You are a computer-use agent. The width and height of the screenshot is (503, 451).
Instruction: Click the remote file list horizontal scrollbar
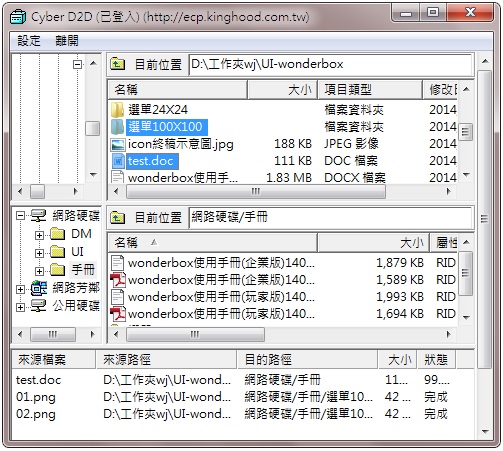tap(195, 334)
